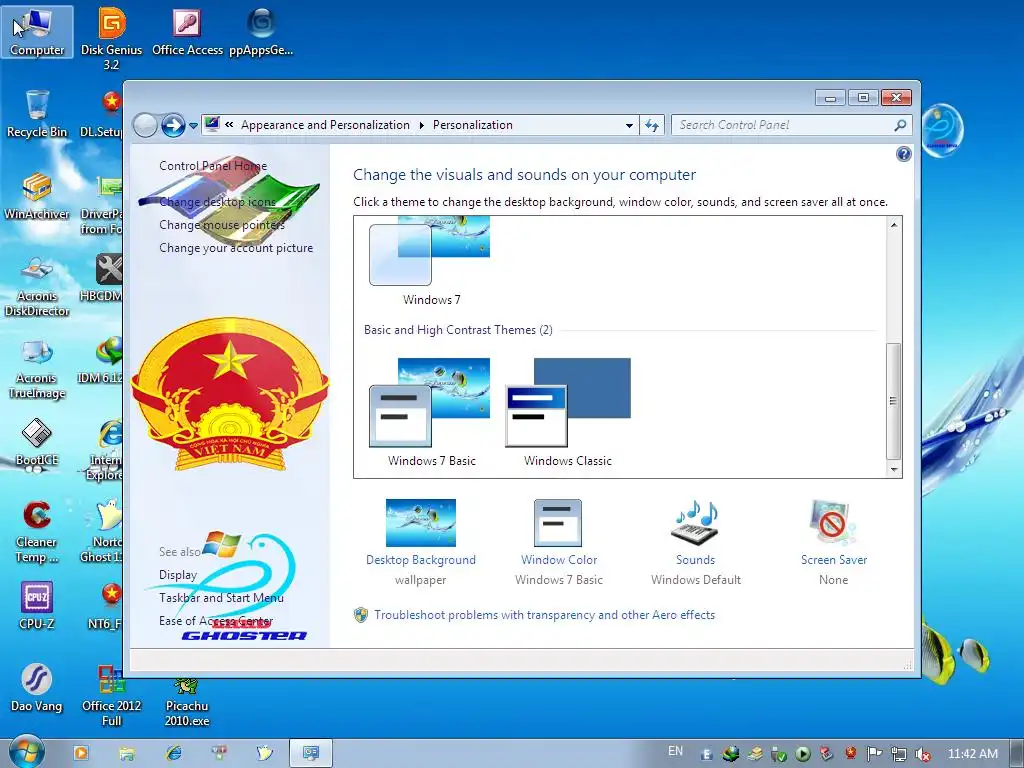This screenshot has width=1024, height=768.
Task: Expand the Appearance and Personalization breadcrumb arrow
Action: click(x=421, y=125)
